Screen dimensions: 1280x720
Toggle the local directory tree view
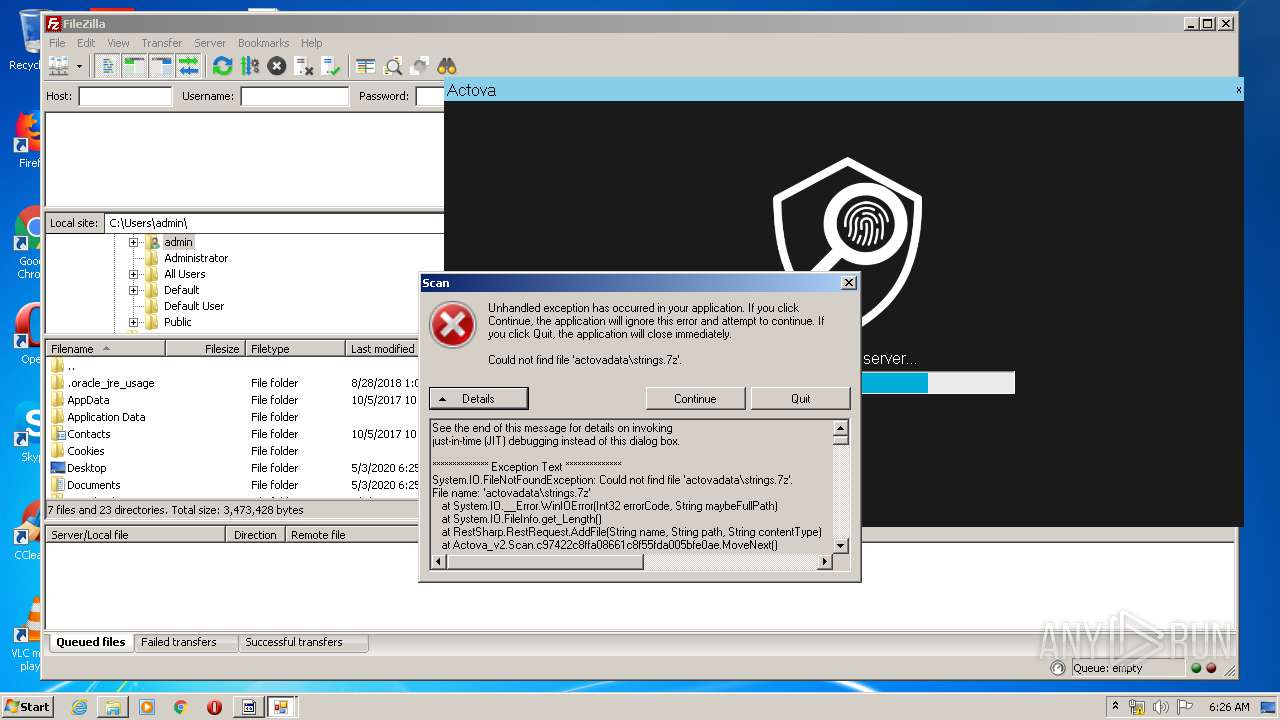(134, 66)
